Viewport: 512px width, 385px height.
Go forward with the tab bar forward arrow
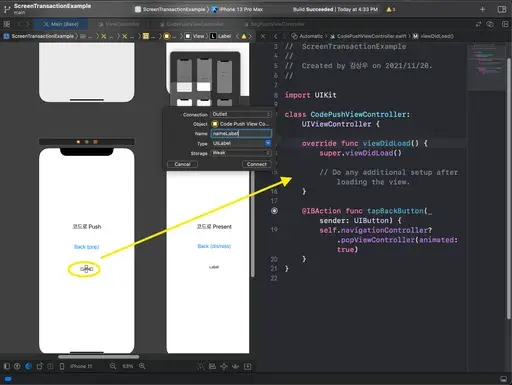[x=28, y=24]
